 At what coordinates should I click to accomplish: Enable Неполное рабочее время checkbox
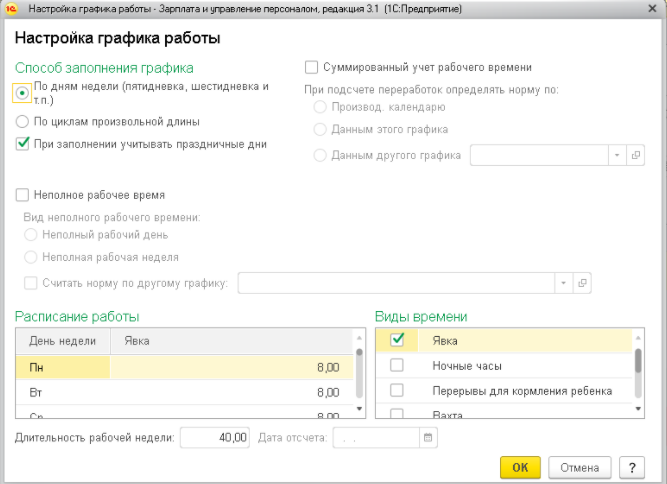coord(22,195)
